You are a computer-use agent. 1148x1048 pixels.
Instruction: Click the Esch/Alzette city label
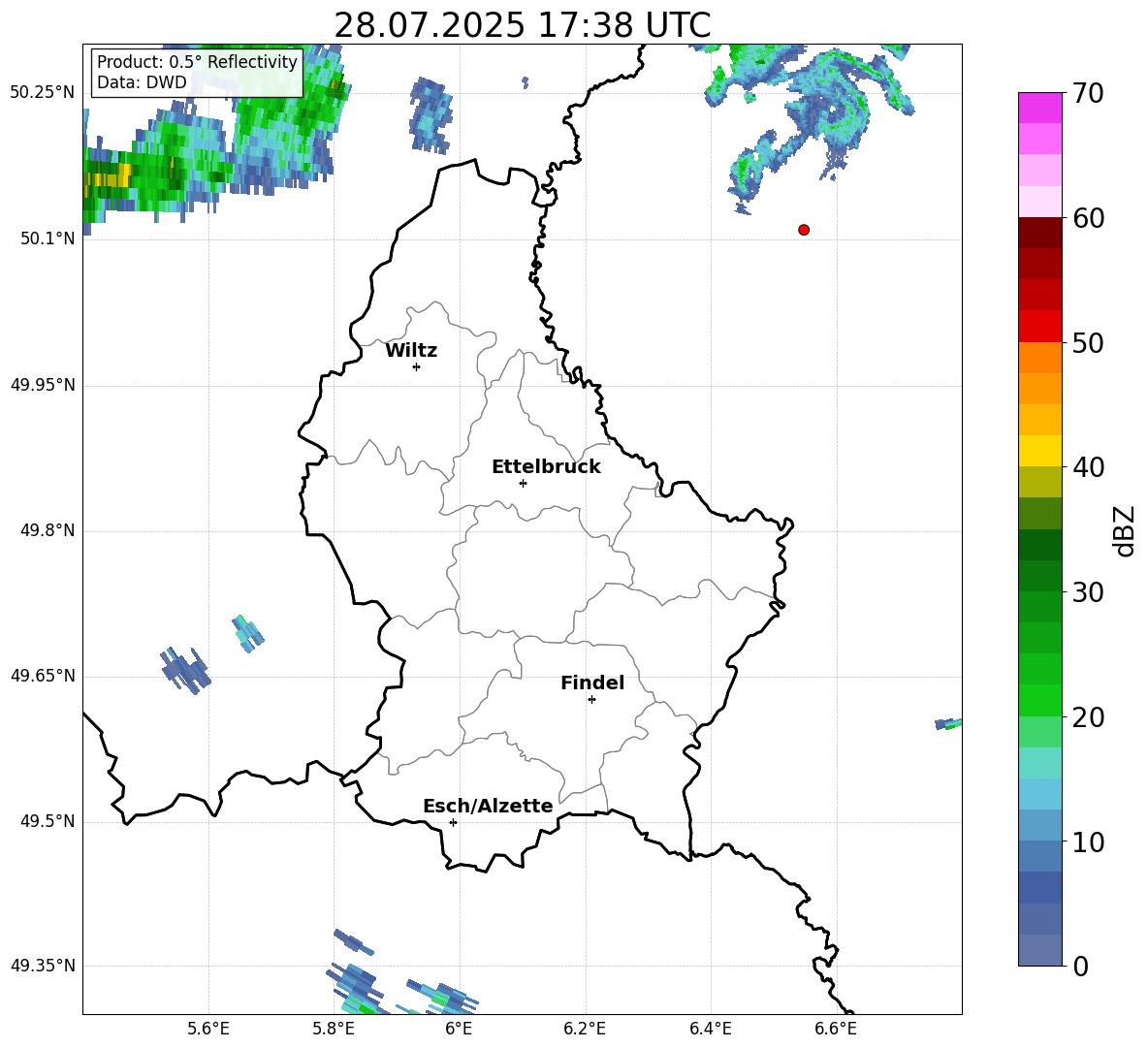[x=488, y=806]
